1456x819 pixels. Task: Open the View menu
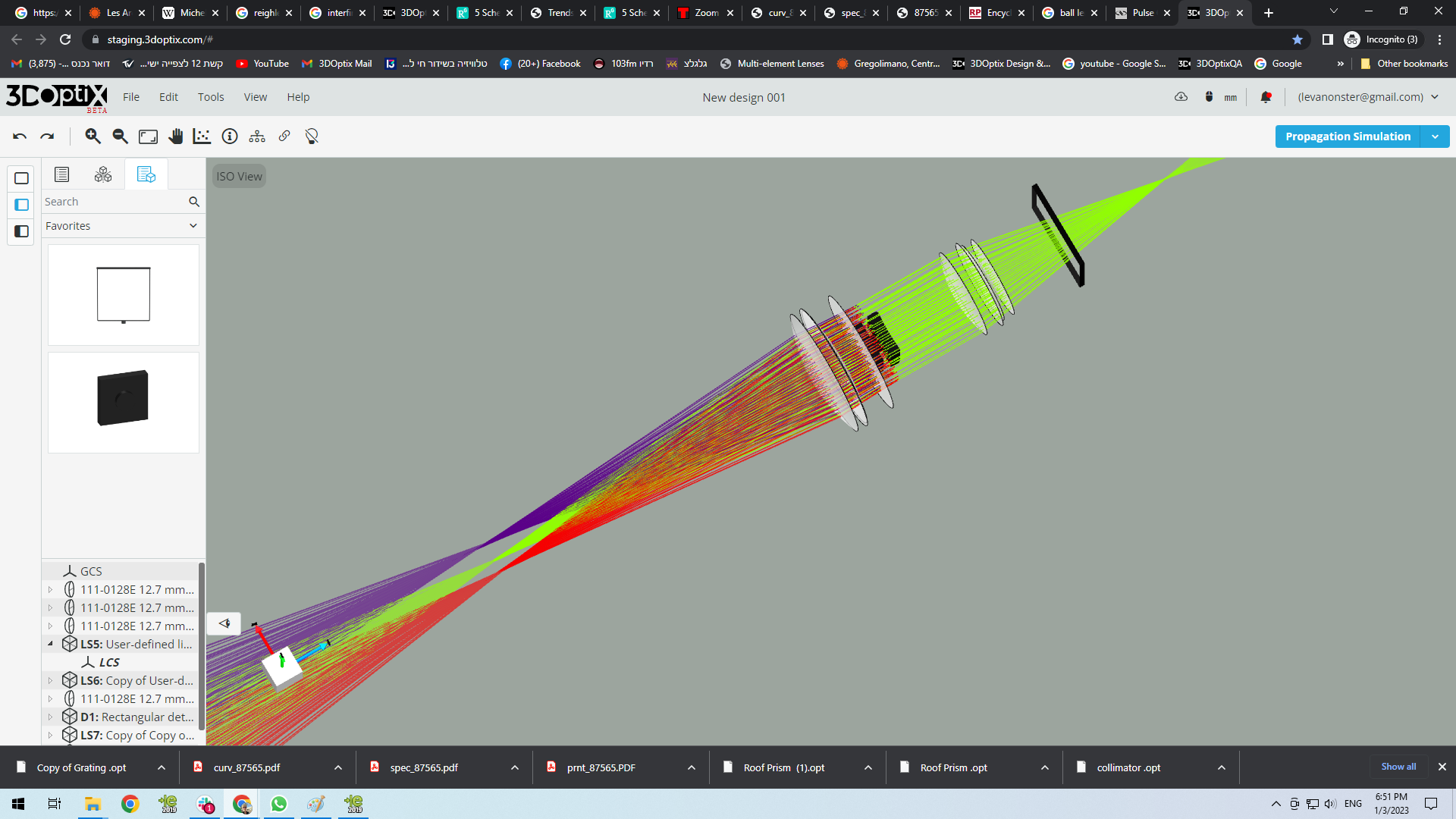[x=255, y=96]
